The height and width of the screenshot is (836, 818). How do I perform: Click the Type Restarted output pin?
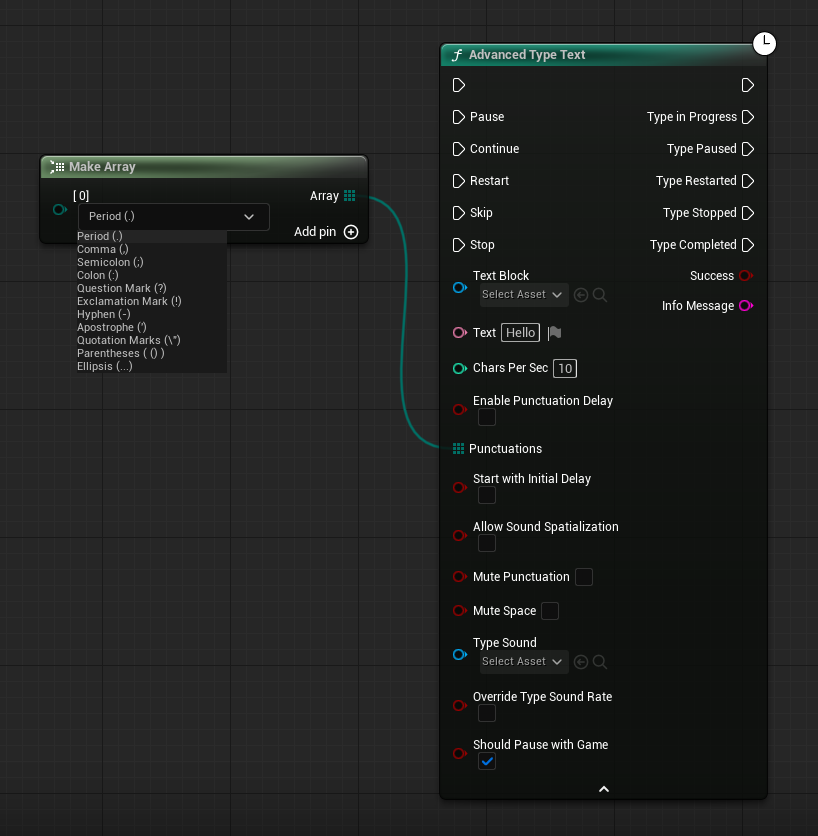click(748, 181)
